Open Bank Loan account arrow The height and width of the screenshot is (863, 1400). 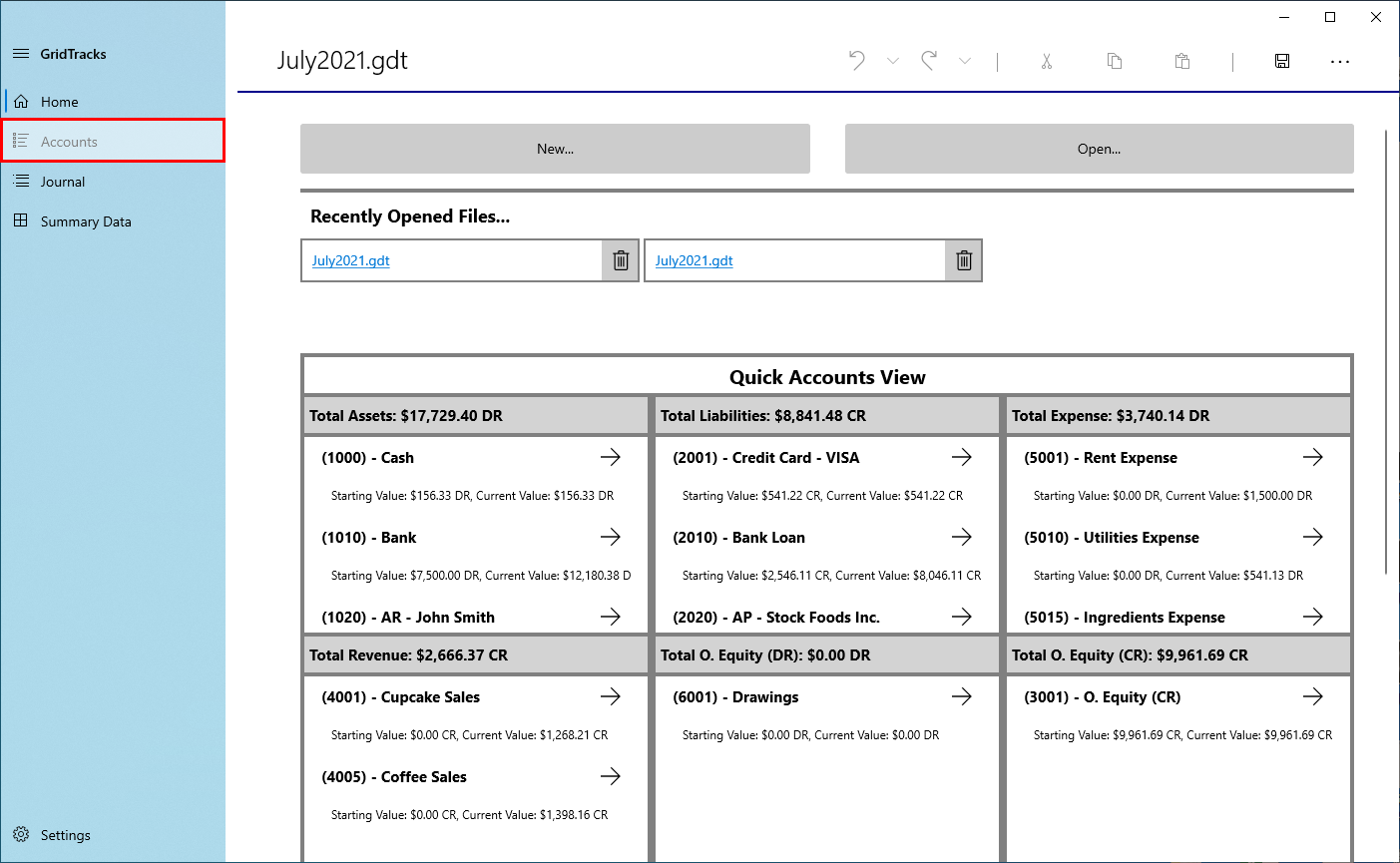point(961,537)
